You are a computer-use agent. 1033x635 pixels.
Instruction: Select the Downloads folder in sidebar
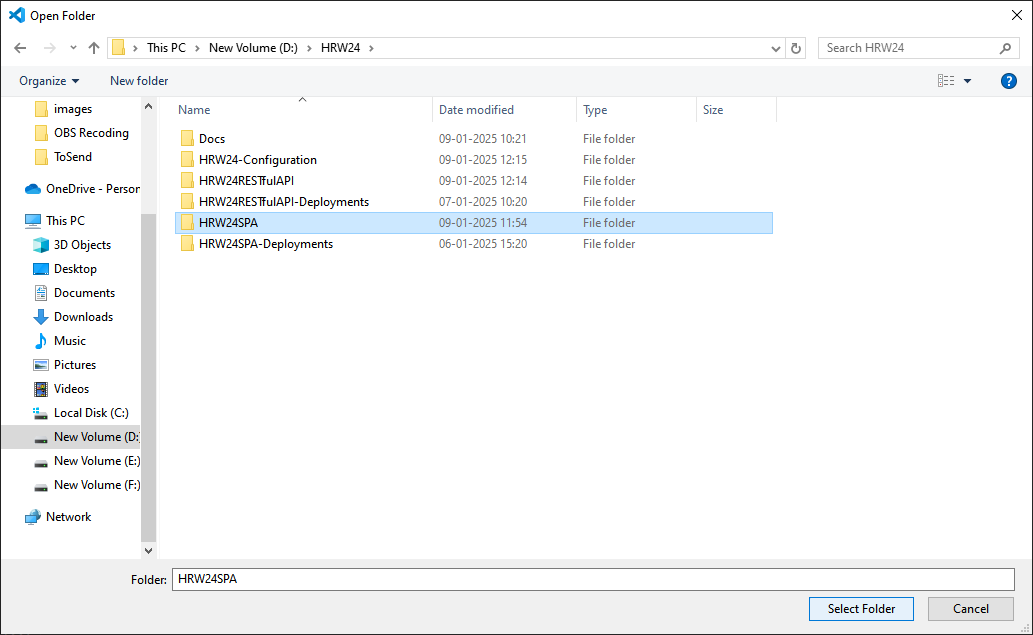[83, 317]
